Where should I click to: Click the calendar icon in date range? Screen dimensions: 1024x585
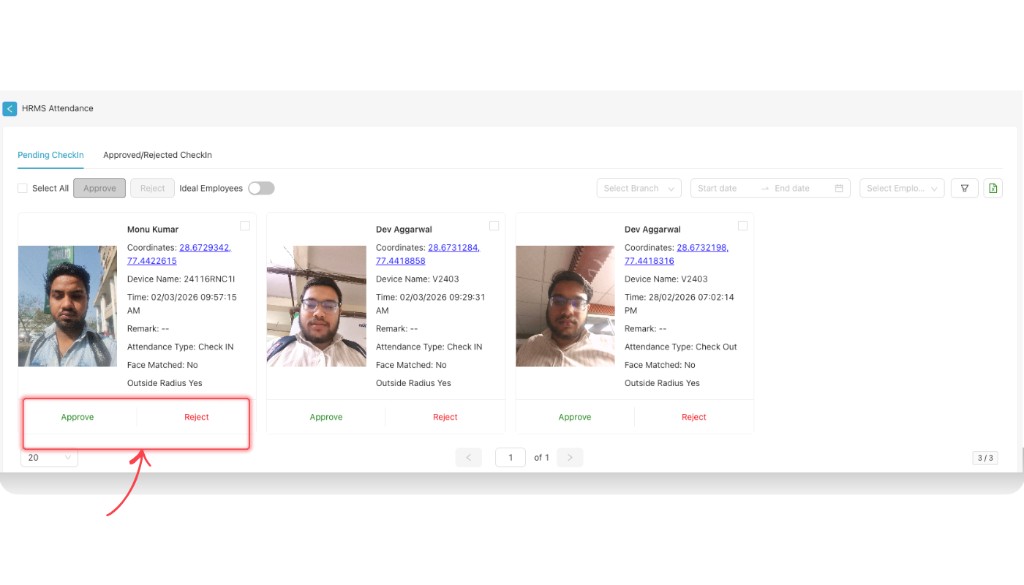pos(839,188)
